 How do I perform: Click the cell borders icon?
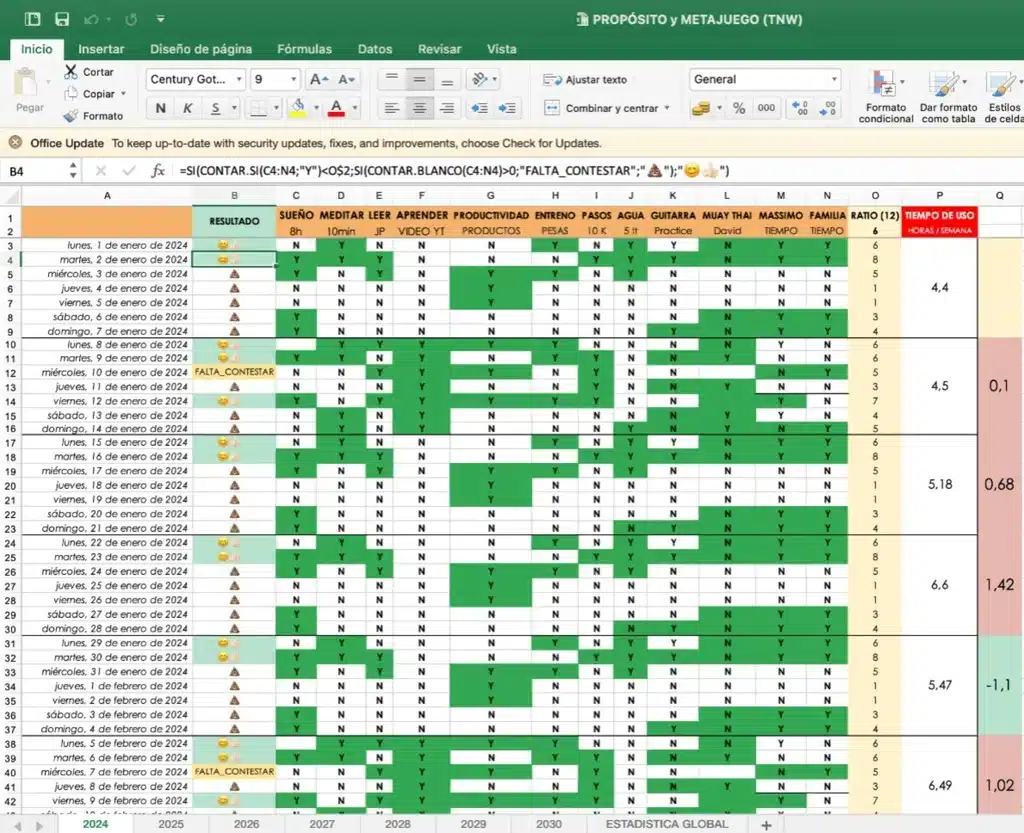(x=259, y=108)
